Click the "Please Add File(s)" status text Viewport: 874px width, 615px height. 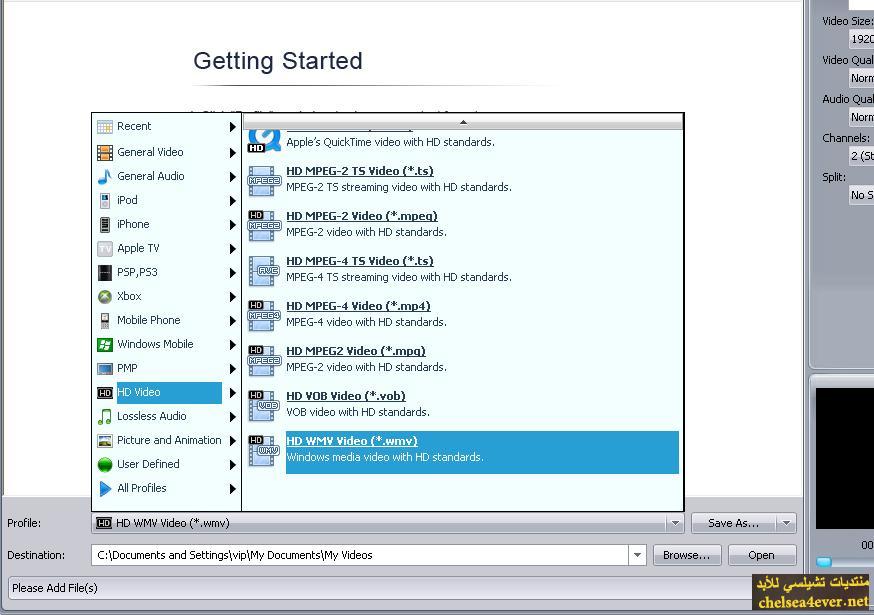pos(55,588)
